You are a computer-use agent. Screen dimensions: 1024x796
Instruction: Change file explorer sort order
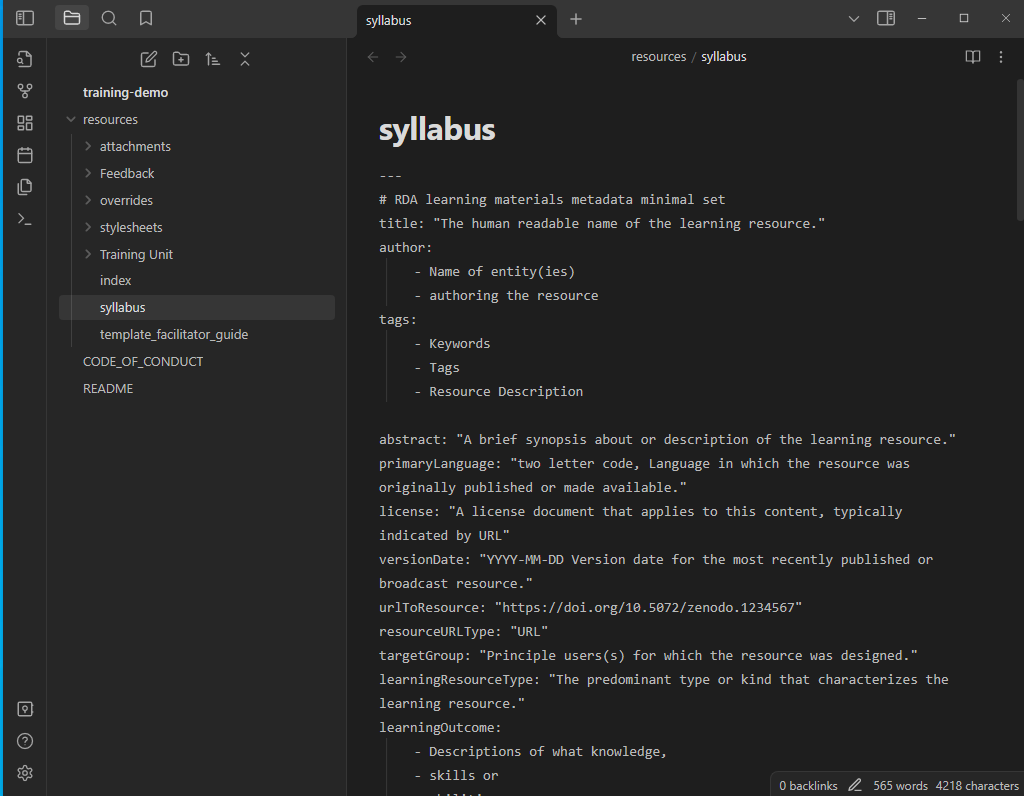[213, 59]
